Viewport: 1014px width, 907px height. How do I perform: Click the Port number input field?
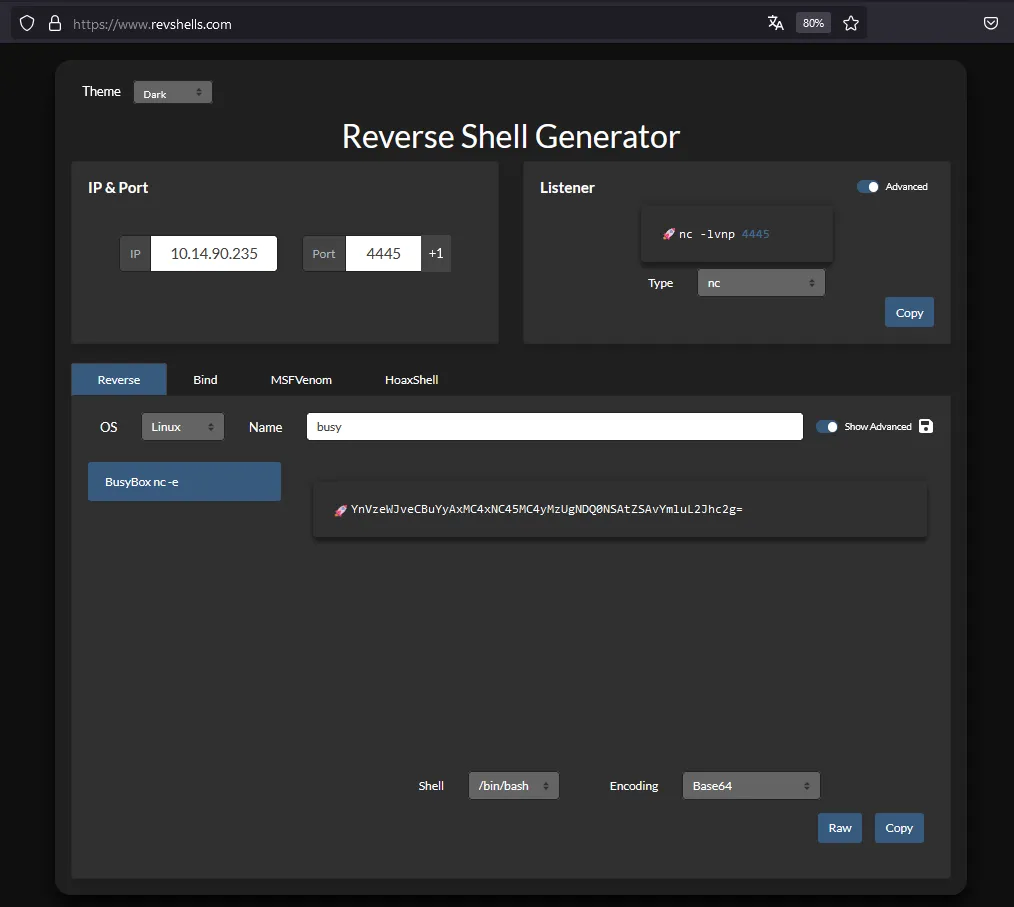pos(383,253)
